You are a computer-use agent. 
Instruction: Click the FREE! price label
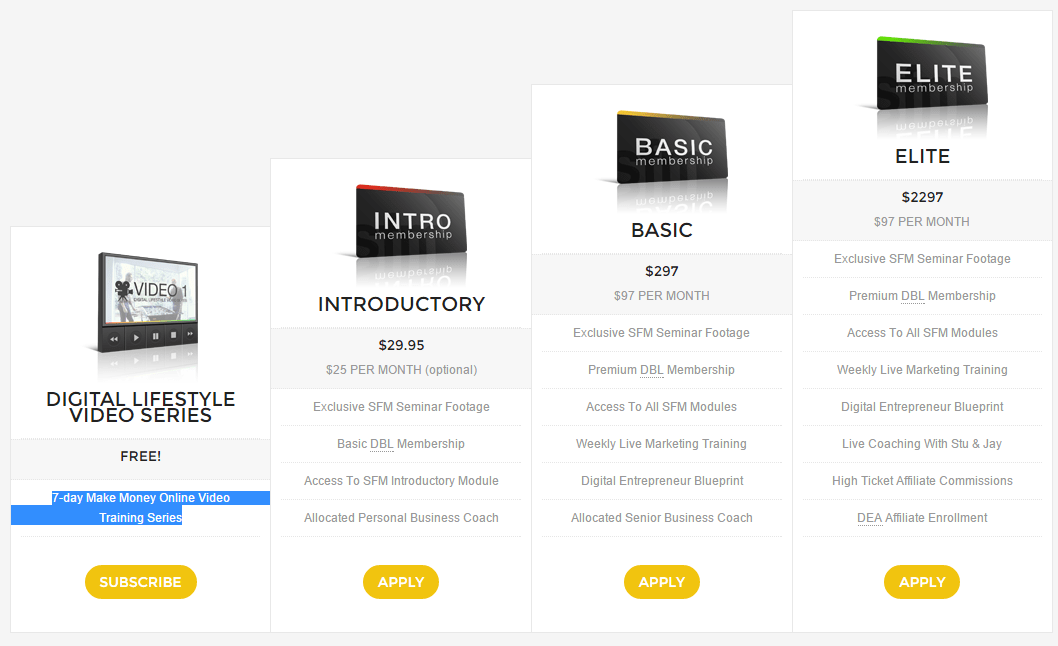click(140, 456)
